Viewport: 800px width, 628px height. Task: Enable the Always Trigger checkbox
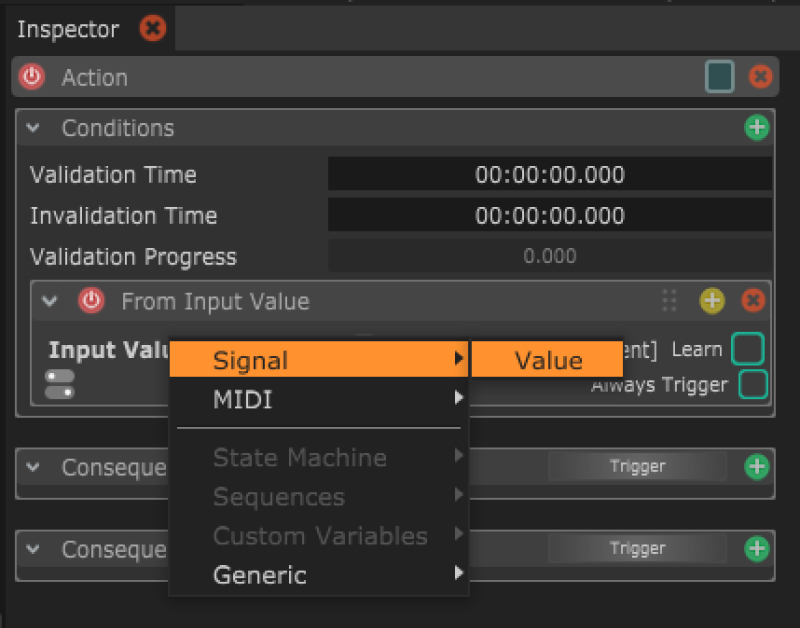point(752,384)
